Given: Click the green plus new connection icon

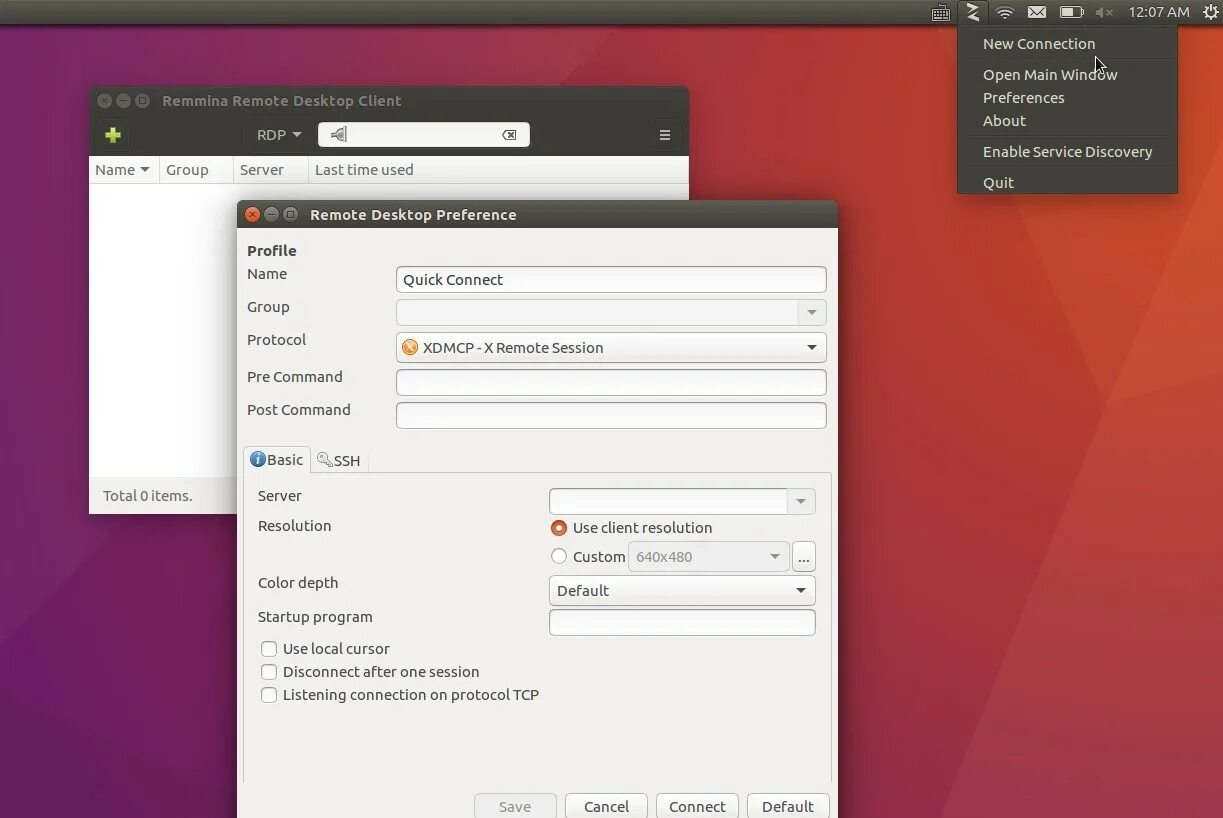Looking at the screenshot, I should 112,135.
